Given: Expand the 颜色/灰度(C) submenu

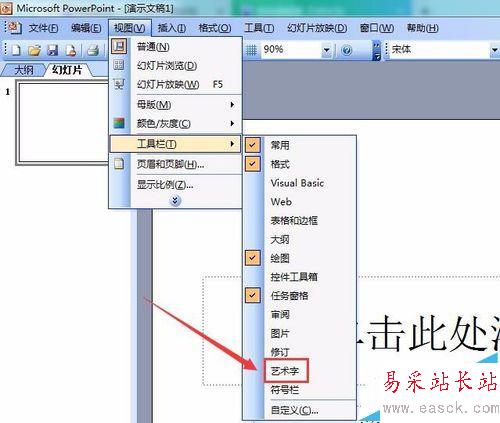Looking at the screenshot, I should coord(175,123).
